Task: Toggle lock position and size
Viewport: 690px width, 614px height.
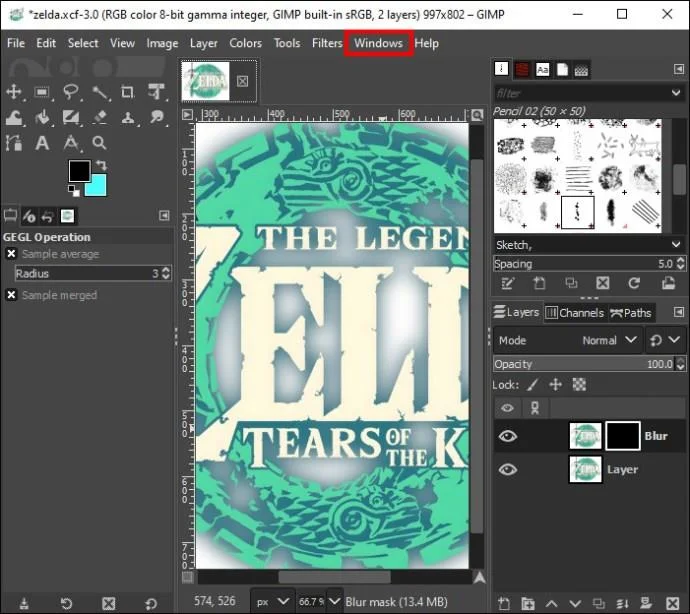Action: [x=555, y=385]
